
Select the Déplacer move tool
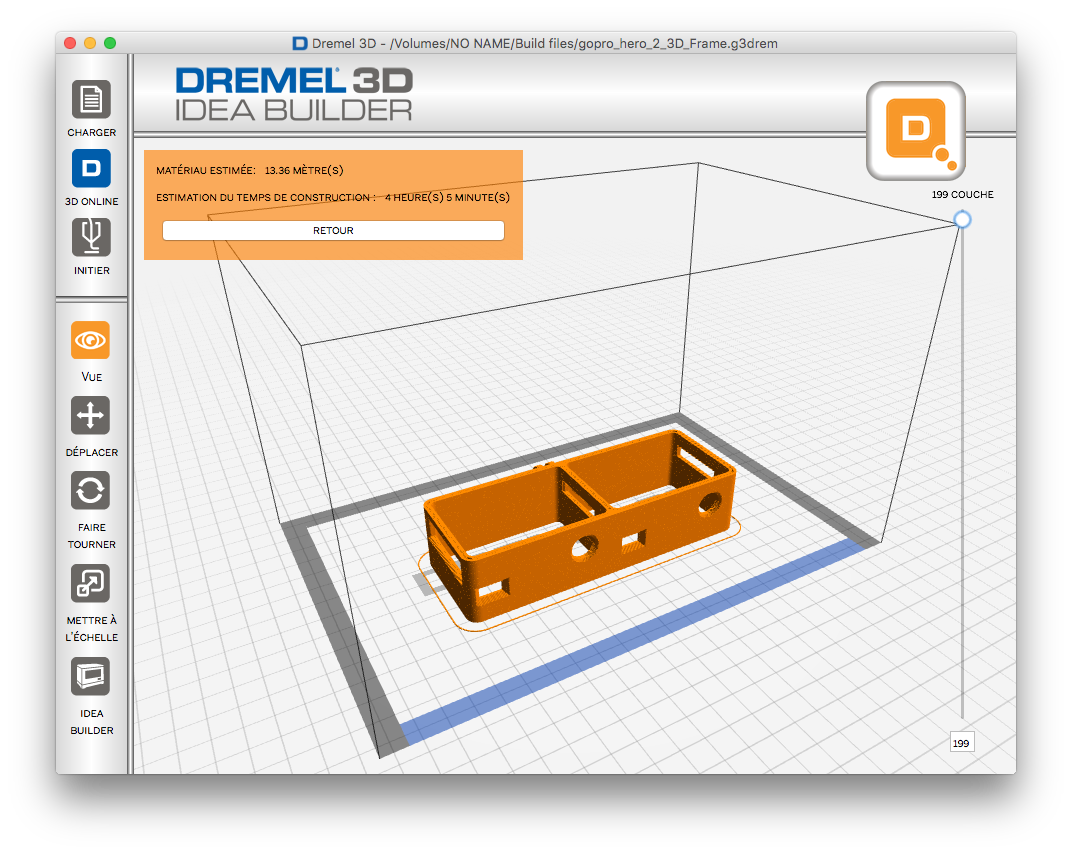click(91, 415)
